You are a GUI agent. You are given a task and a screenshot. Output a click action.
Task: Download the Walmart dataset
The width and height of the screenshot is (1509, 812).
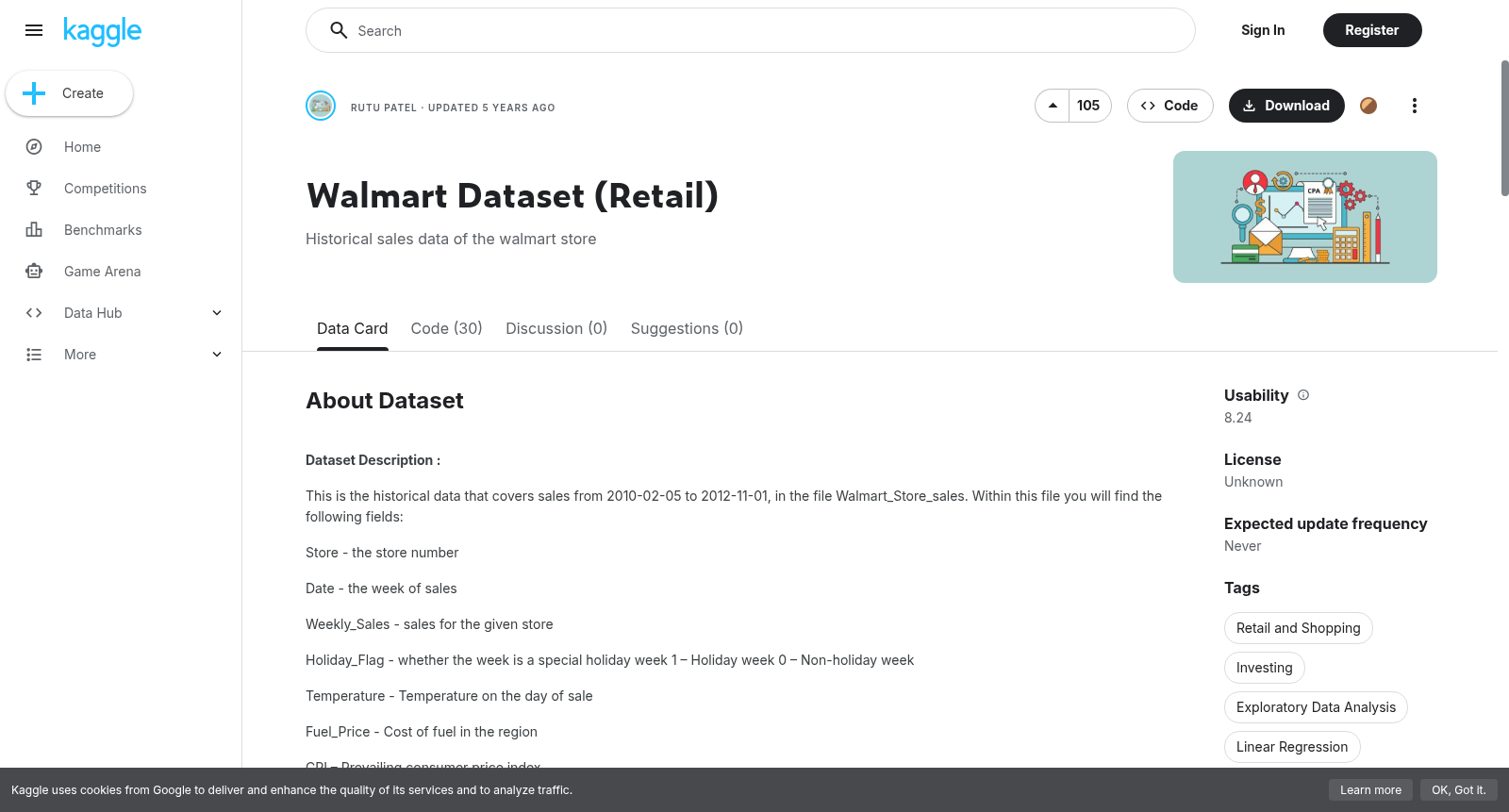click(1286, 106)
